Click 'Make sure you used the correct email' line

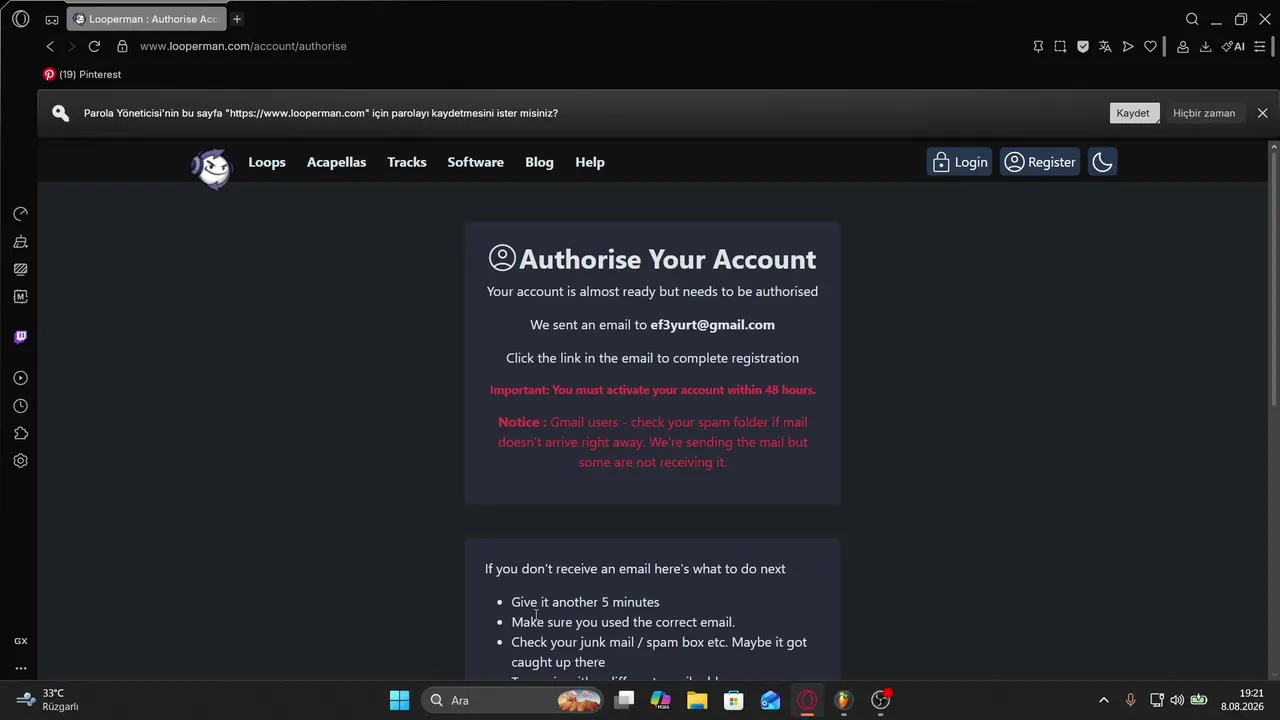623,622
